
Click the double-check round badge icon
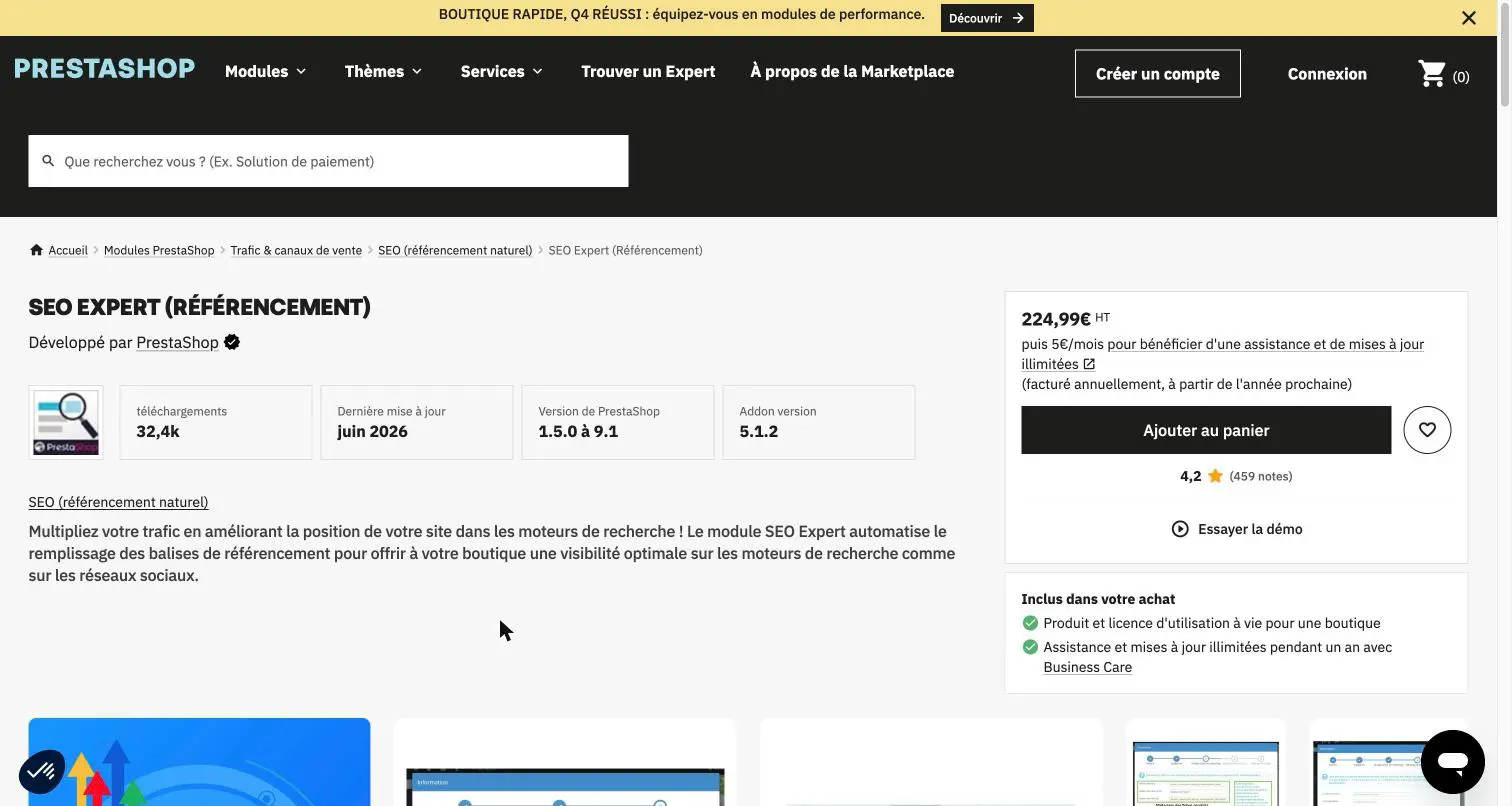(x=42, y=772)
